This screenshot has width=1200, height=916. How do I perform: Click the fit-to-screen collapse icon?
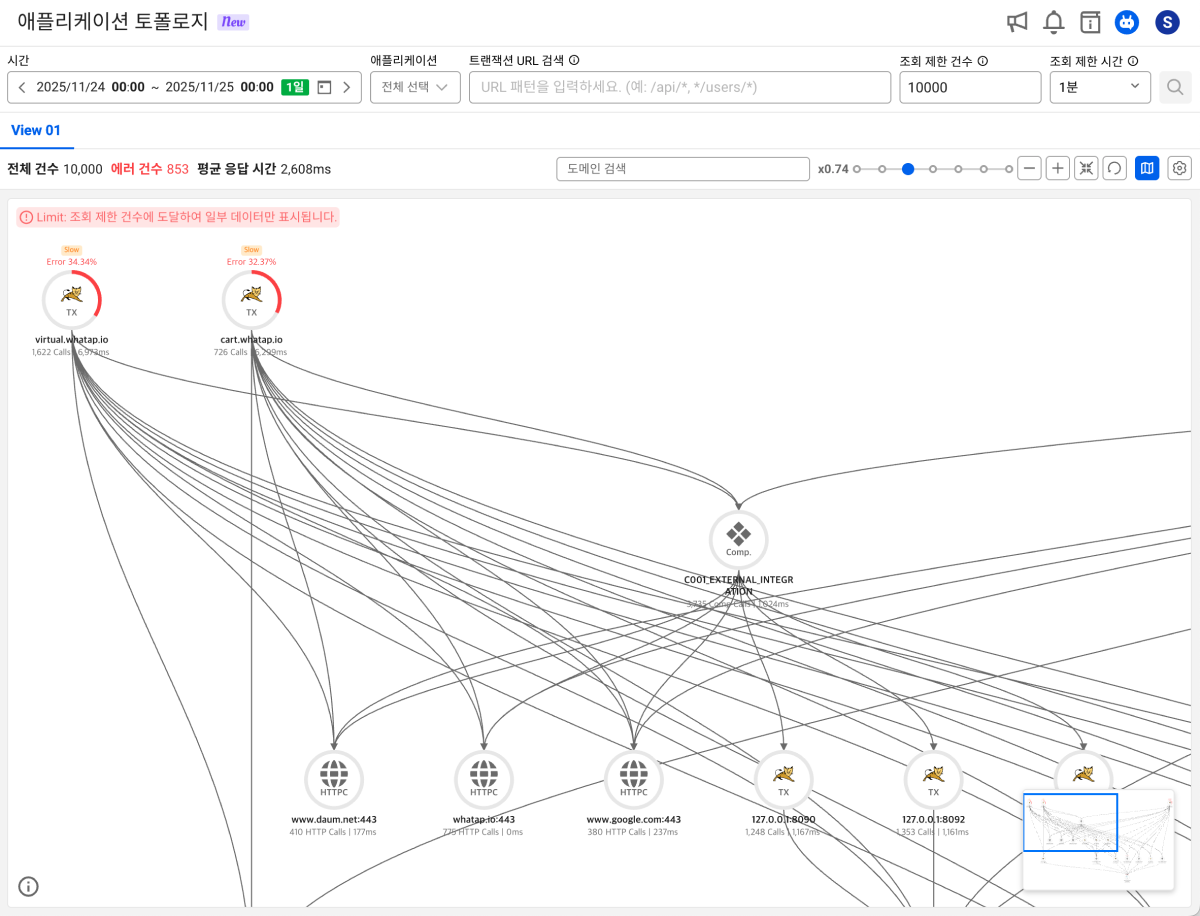(x=1086, y=169)
